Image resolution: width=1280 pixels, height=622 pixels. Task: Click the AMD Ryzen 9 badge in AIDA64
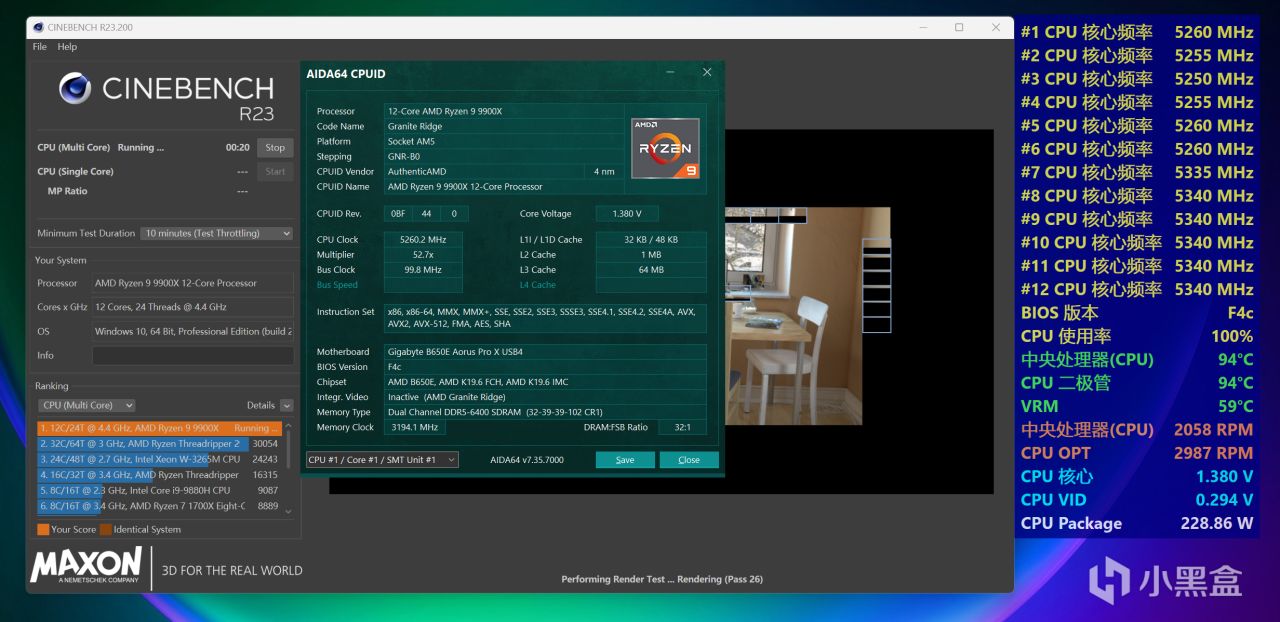665,148
